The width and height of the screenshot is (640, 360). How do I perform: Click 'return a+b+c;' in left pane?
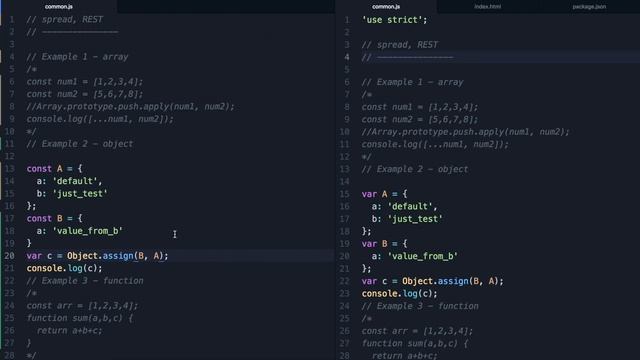tap(69, 331)
